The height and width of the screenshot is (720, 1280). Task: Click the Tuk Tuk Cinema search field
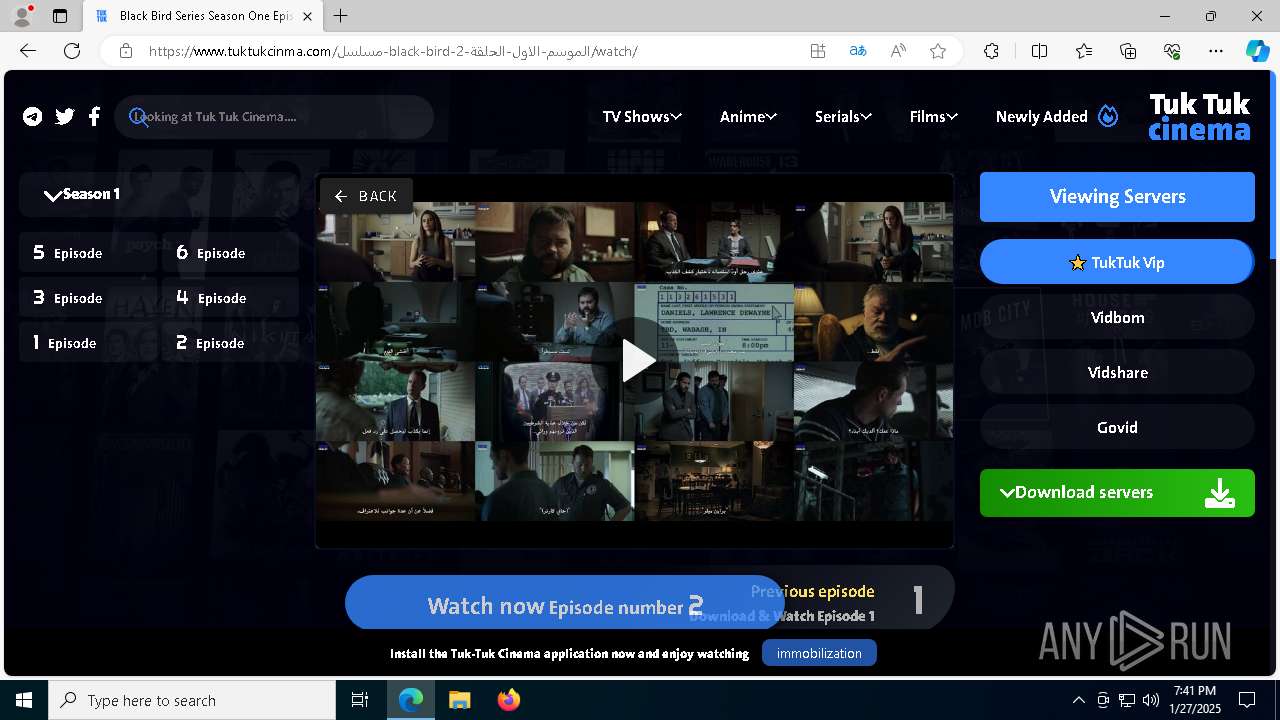pos(274,117)
